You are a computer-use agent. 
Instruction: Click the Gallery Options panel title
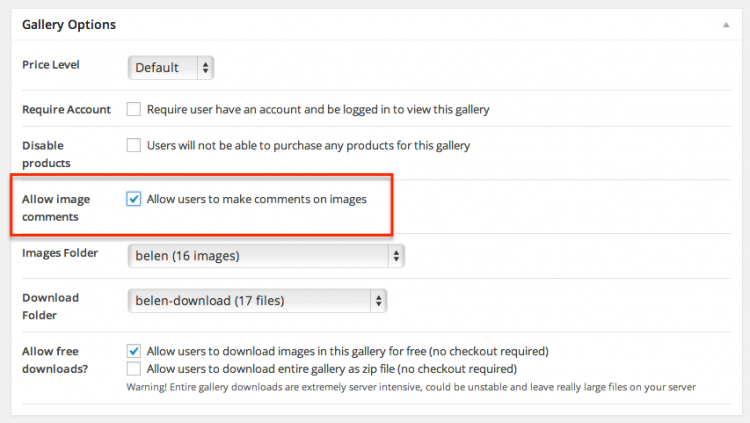(69, 24)
